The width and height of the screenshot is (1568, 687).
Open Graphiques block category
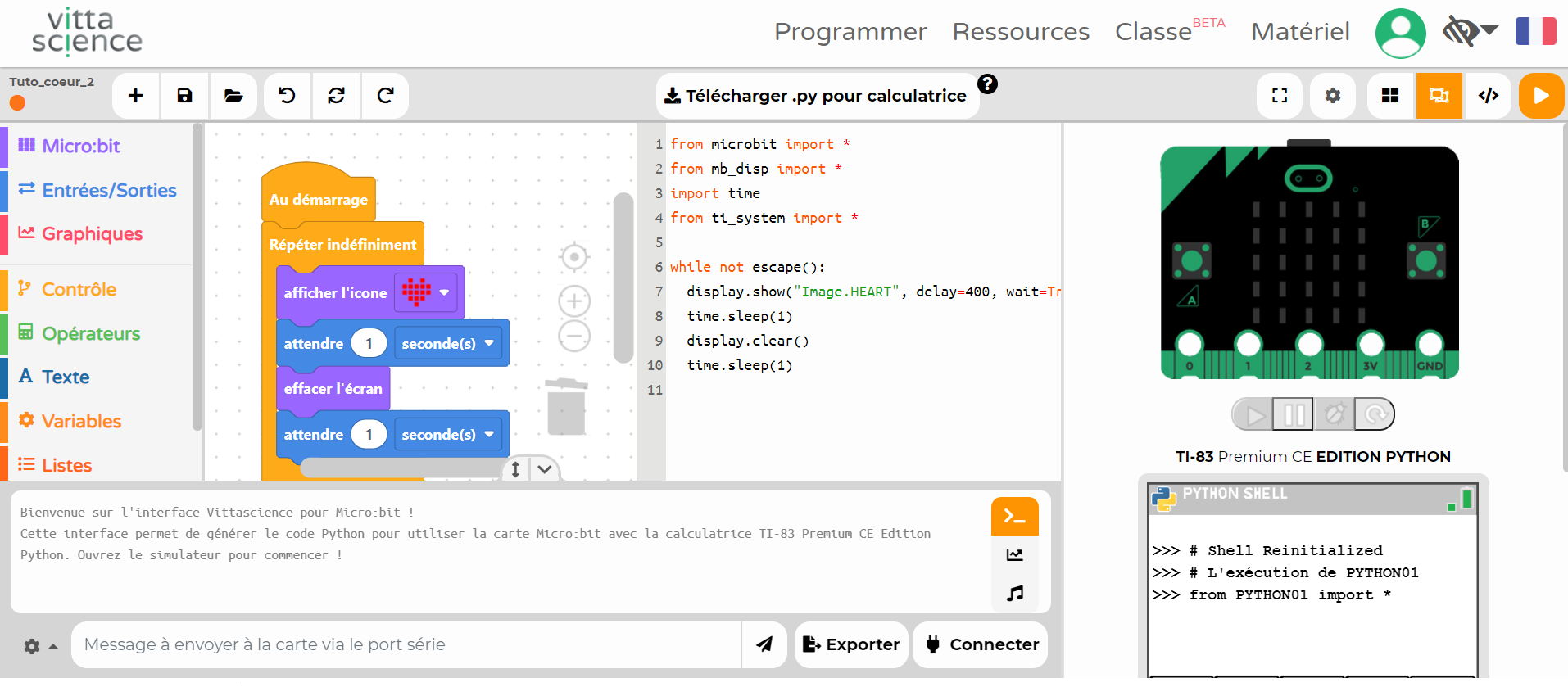click(97, 233)
